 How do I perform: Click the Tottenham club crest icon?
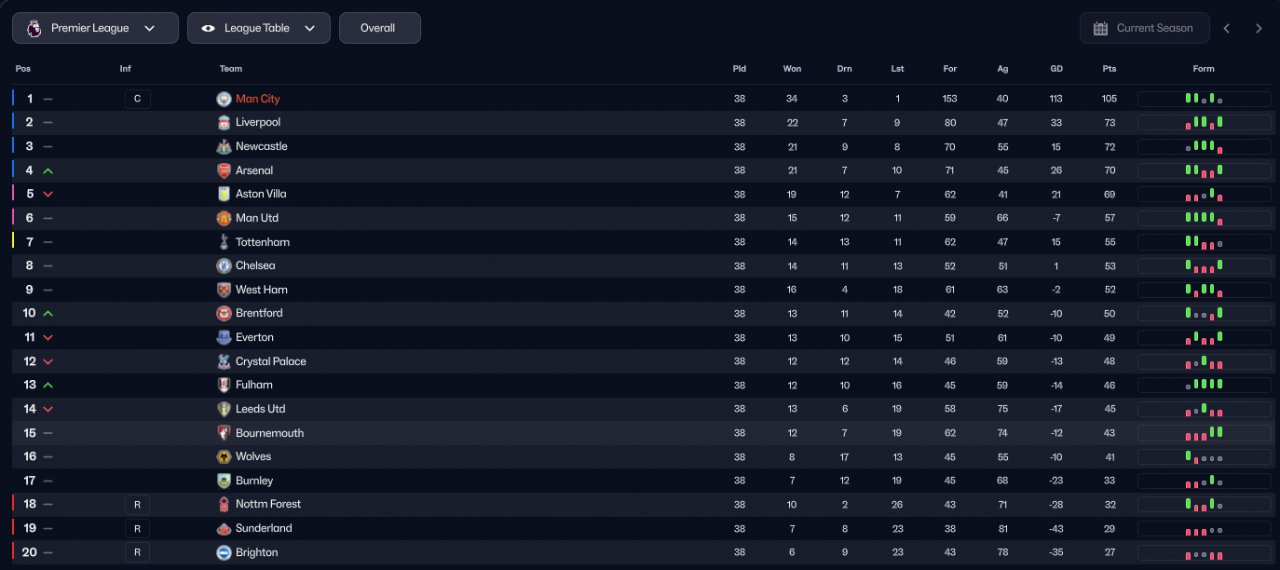pyautogui.click(x=224, y=242)
